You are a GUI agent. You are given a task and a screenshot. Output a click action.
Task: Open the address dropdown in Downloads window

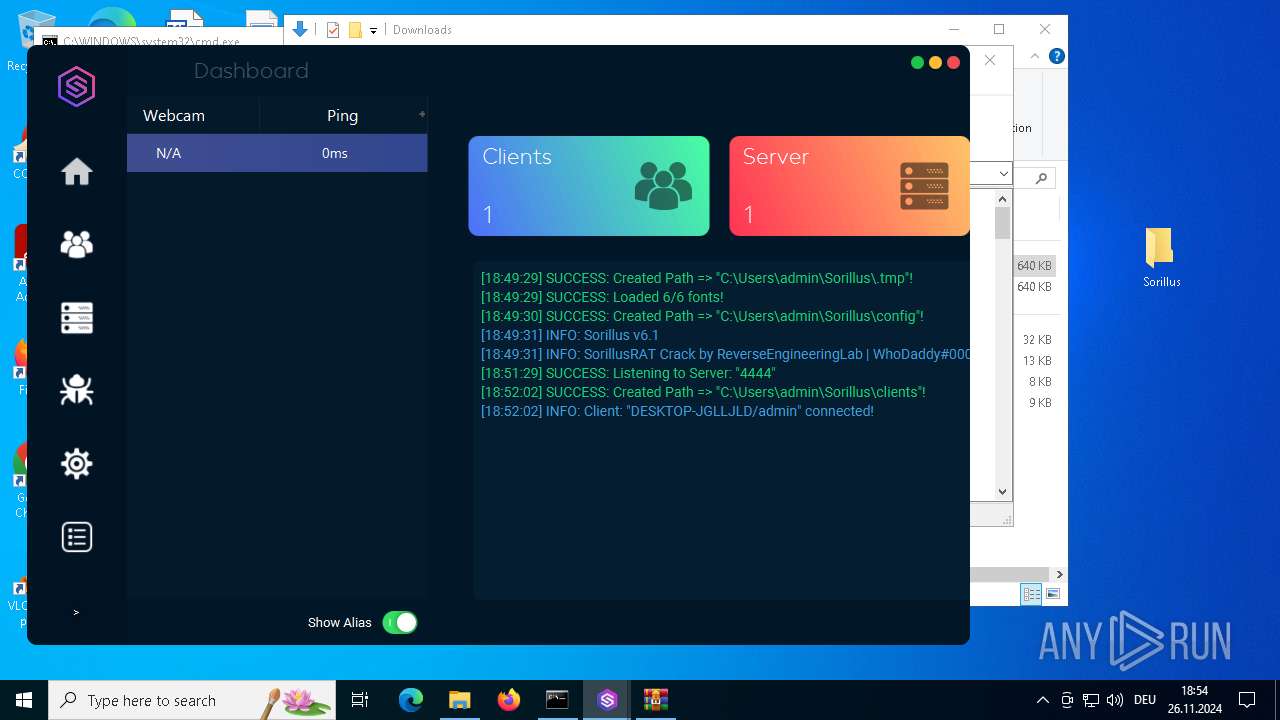(x=1004, y=175)
